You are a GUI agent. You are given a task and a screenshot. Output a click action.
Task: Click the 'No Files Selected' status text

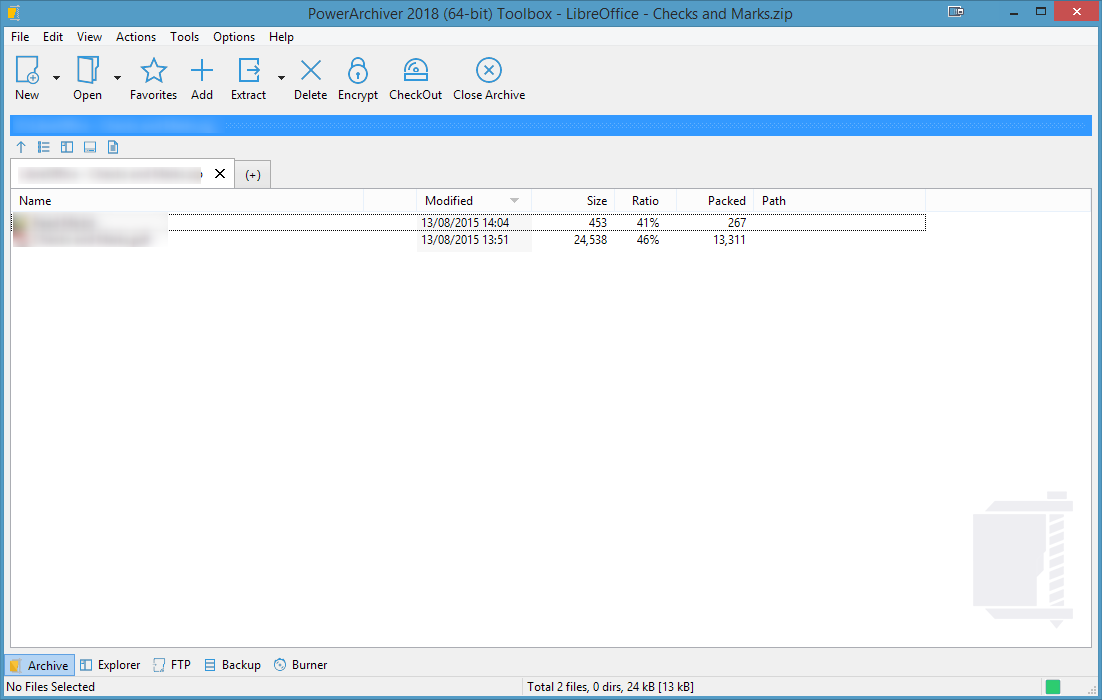tap(51, 687)
